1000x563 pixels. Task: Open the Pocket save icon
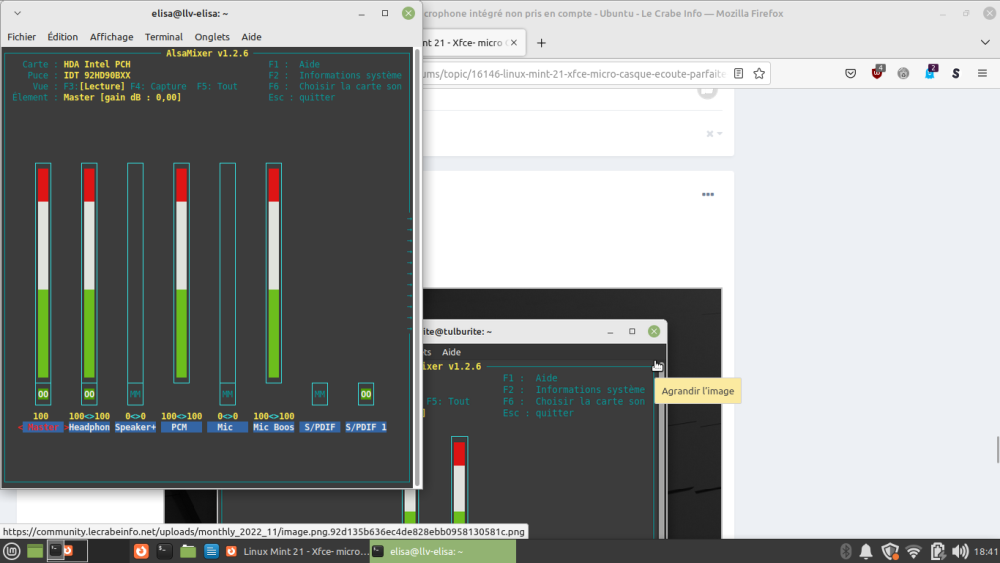pyautogui.click(x=850, y=73)
